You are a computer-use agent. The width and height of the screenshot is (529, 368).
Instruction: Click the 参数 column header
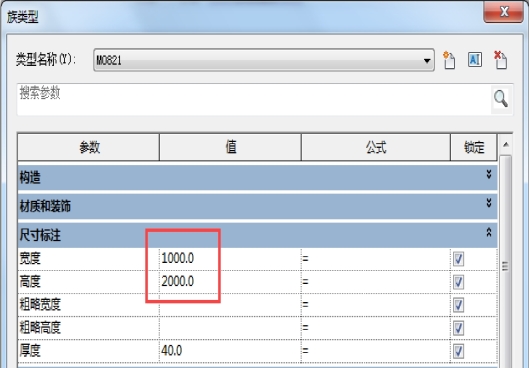pyautogui.click(x=88, y=147)
